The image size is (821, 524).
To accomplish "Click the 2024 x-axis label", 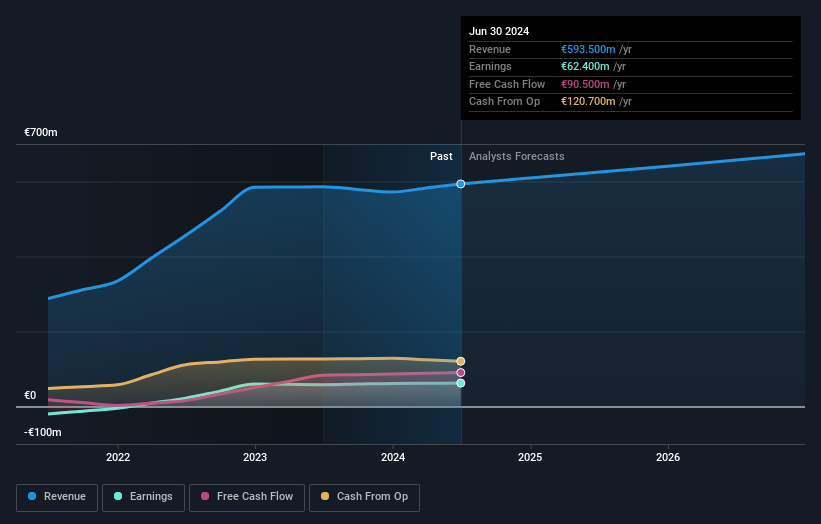I will [x=393, y=458].
